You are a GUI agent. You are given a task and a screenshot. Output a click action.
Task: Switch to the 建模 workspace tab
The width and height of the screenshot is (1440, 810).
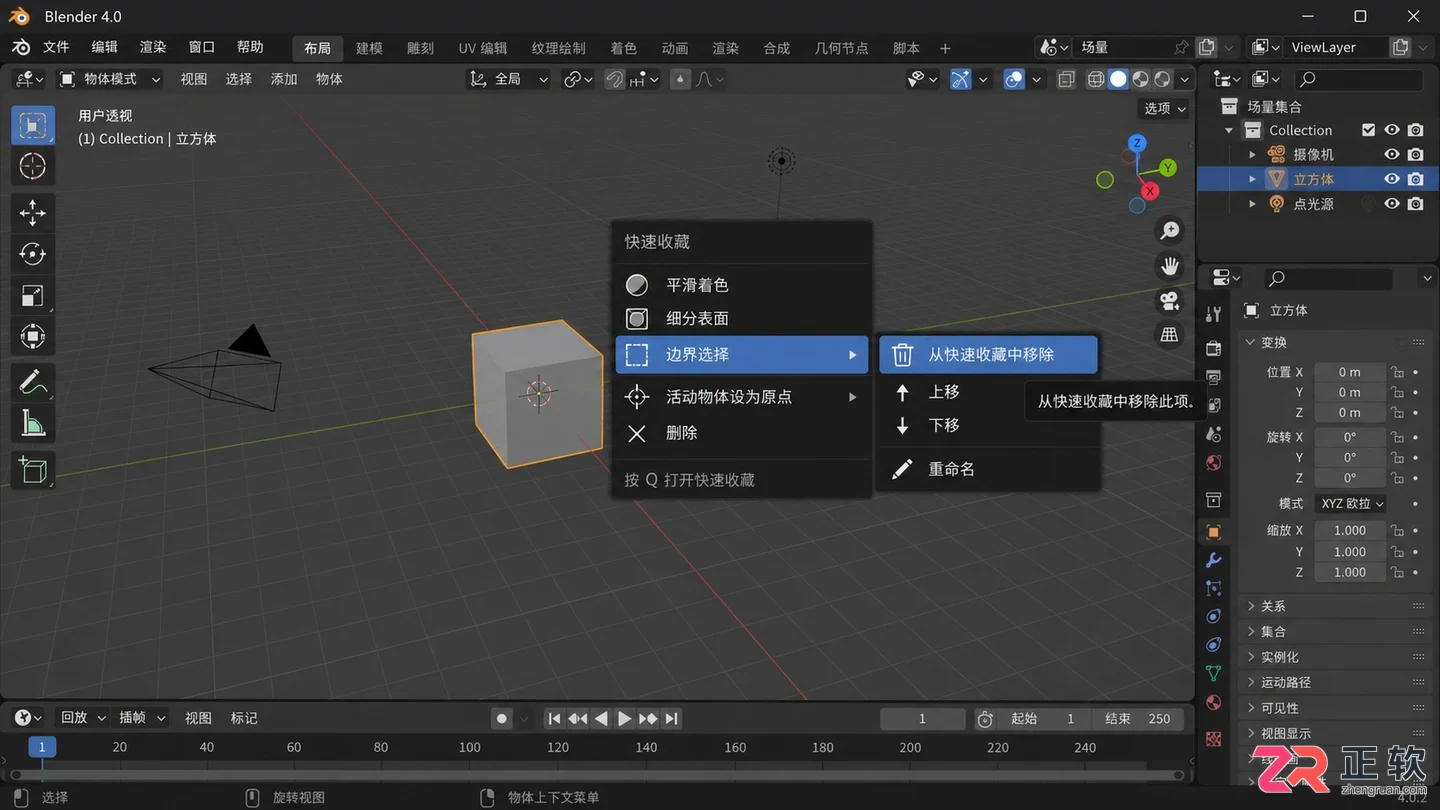(x=369, y=48)
